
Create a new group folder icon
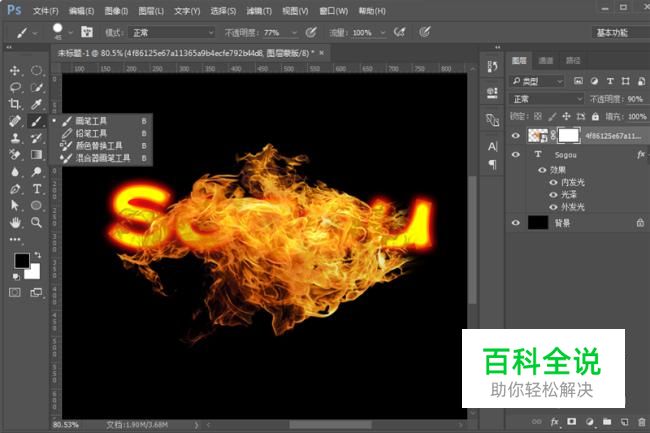607,422
